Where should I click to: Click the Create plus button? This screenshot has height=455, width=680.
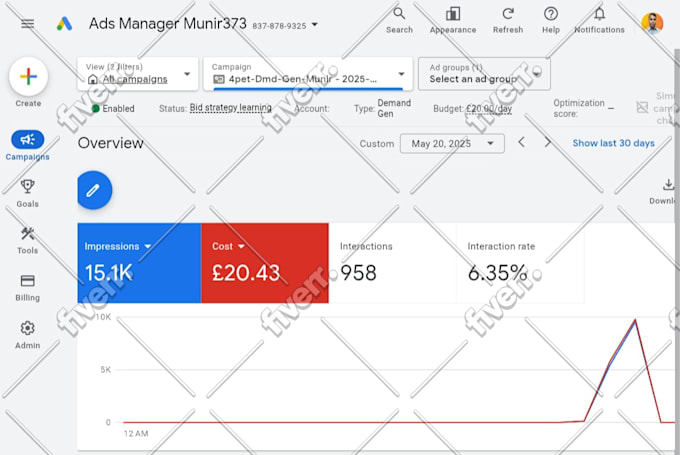(28, 76)
